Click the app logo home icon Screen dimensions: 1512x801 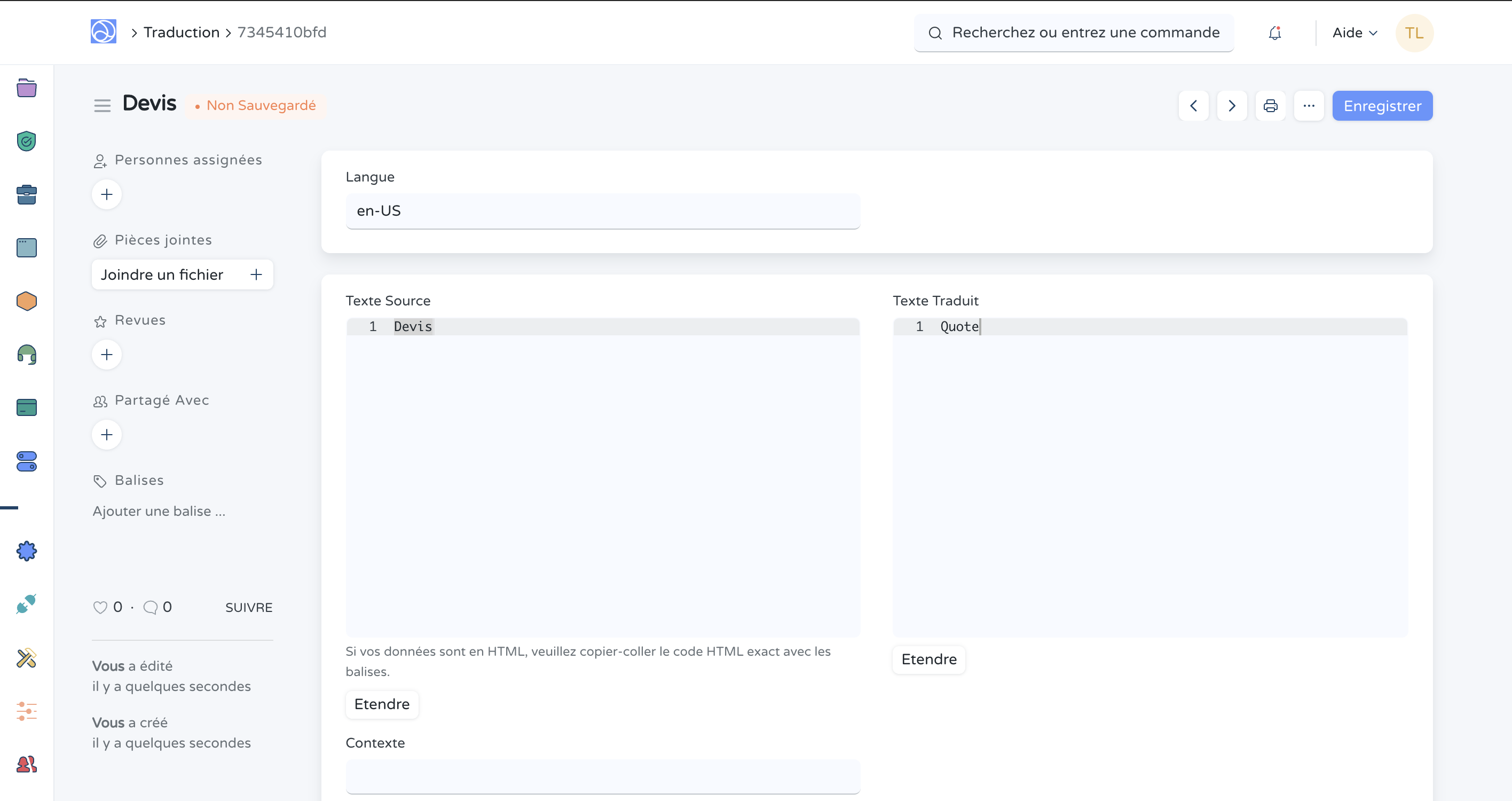[x=103, y=32]
